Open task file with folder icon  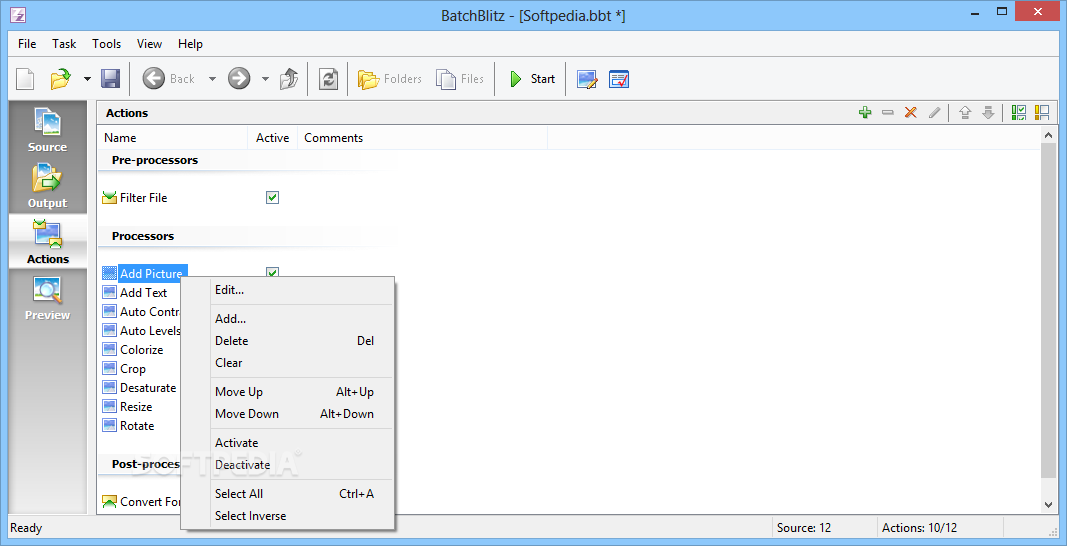pyautogui.click(x=61, y=79)
